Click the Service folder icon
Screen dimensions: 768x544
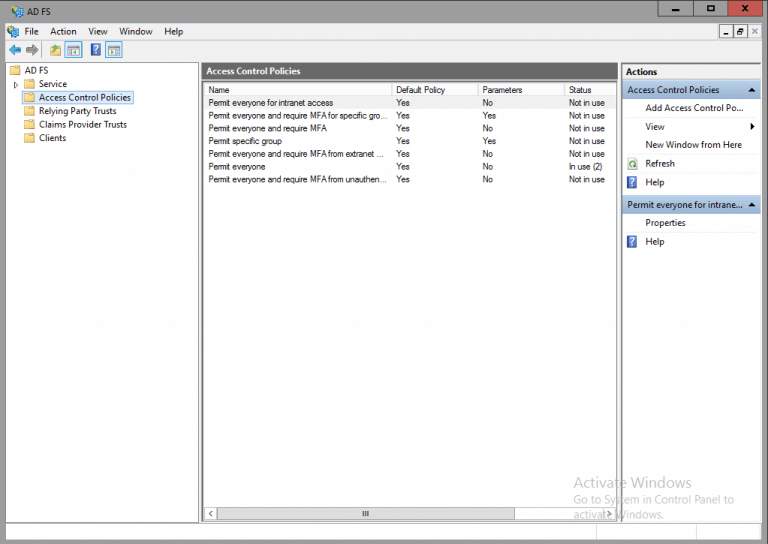pos(30,84)
